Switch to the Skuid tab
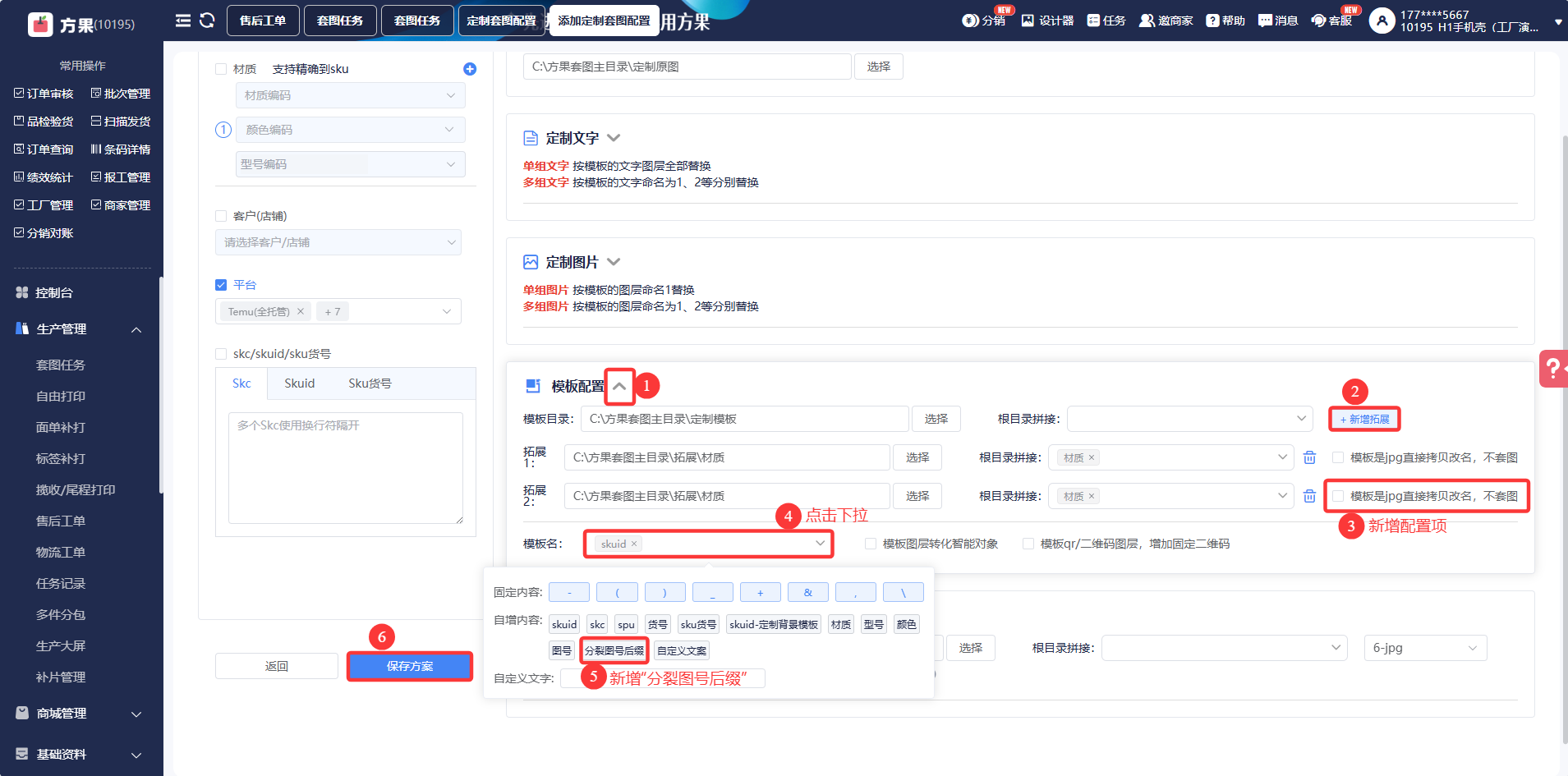This screenshot has height=776, width=1568. tap(299, 383)
